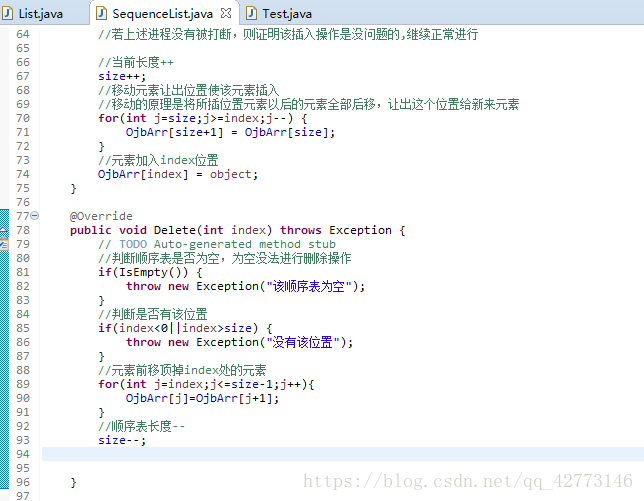Click 'OjbArr[index] = object;' on line 74
This screenshot has height=501, width=644.
178,174
